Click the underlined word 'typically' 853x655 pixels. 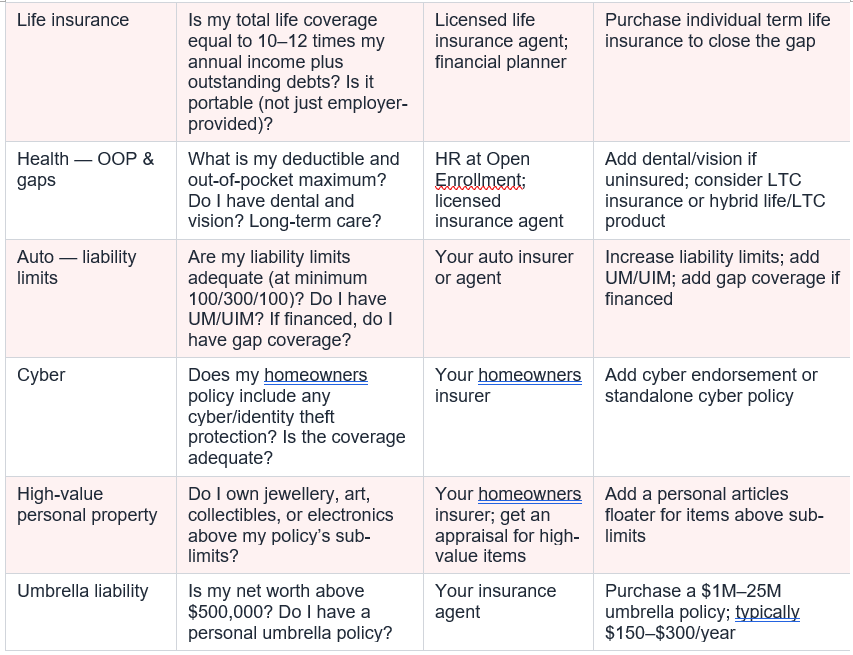pos(767,613)
